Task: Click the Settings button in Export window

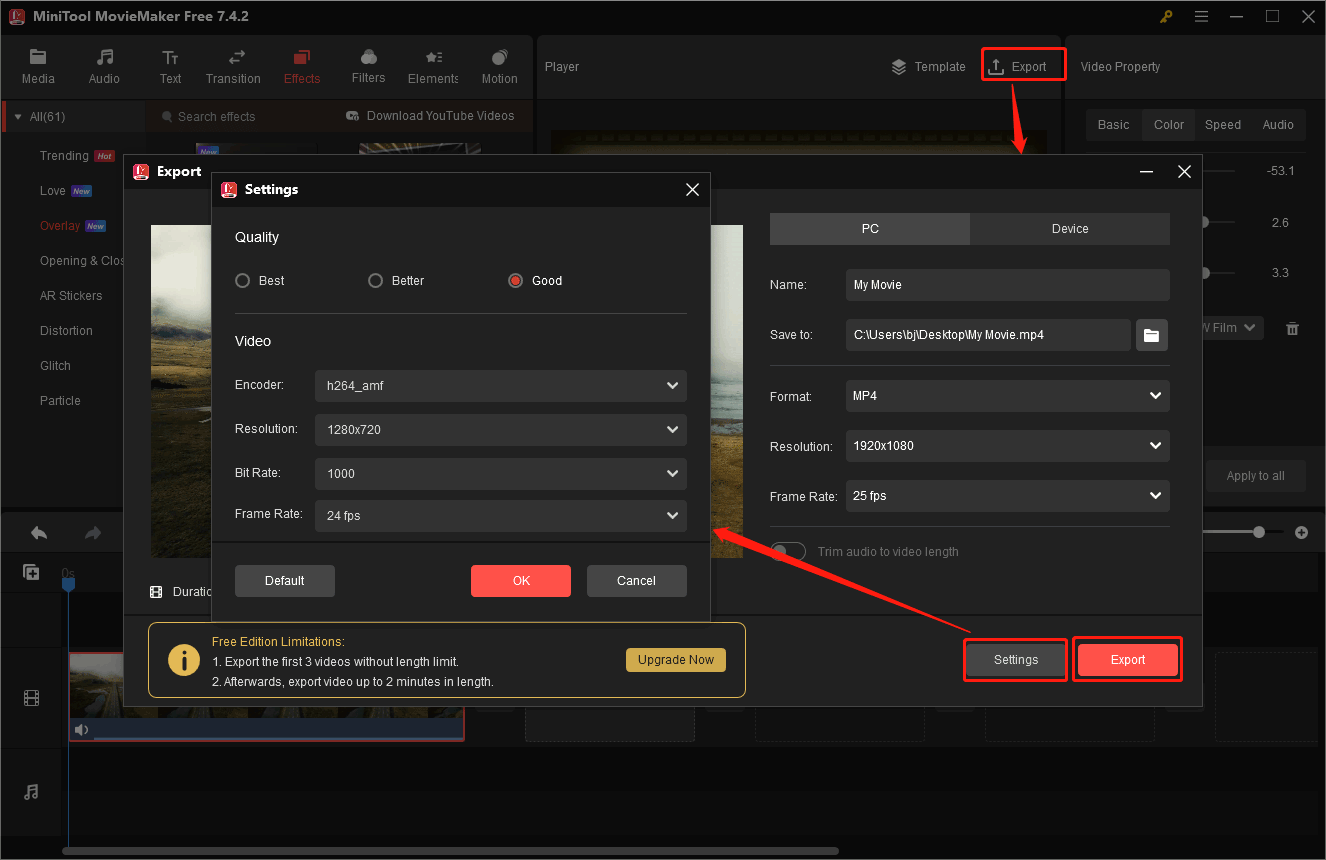Action: [1016, 660]
